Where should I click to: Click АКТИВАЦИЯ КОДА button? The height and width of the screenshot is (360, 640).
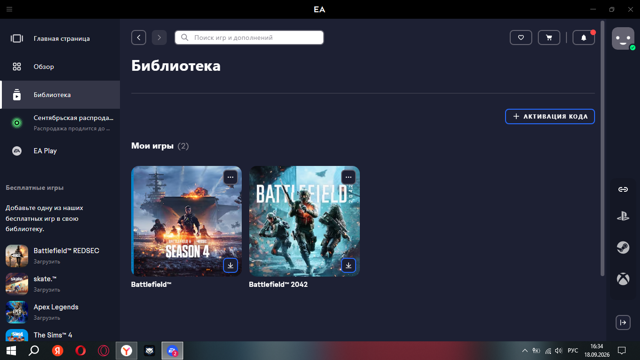tap(550, 116)
